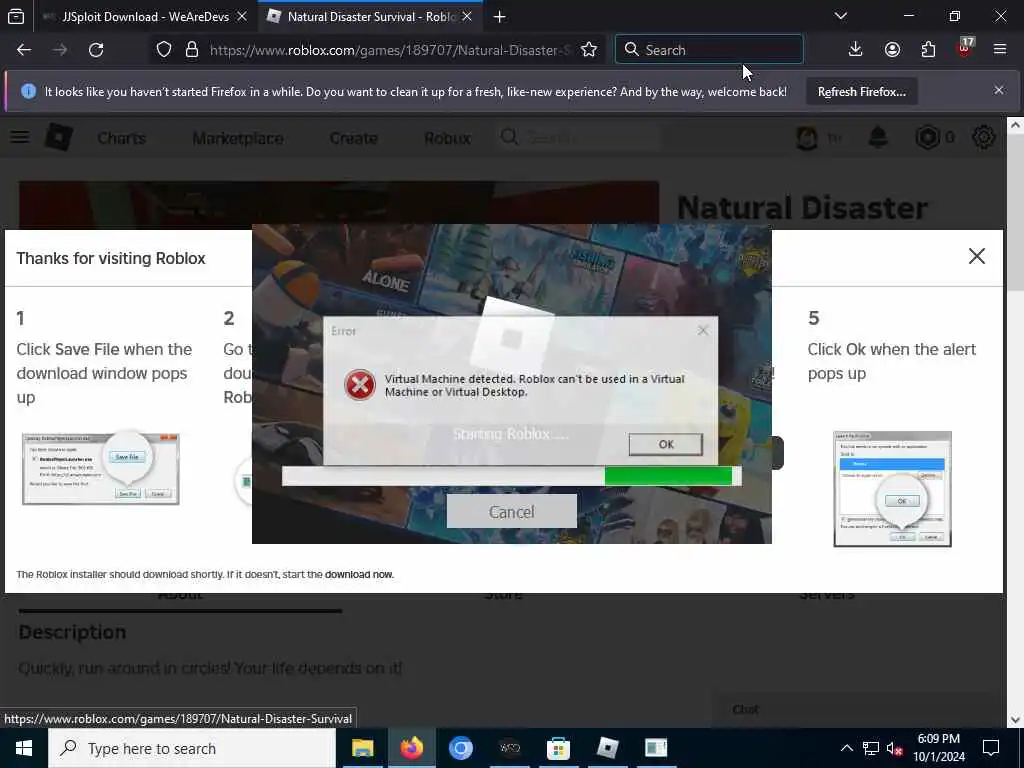The image size is (1024, 768).
Task: Switch to JJSploit Download tab
Action: pyautogui.click(x=145, y=17)
